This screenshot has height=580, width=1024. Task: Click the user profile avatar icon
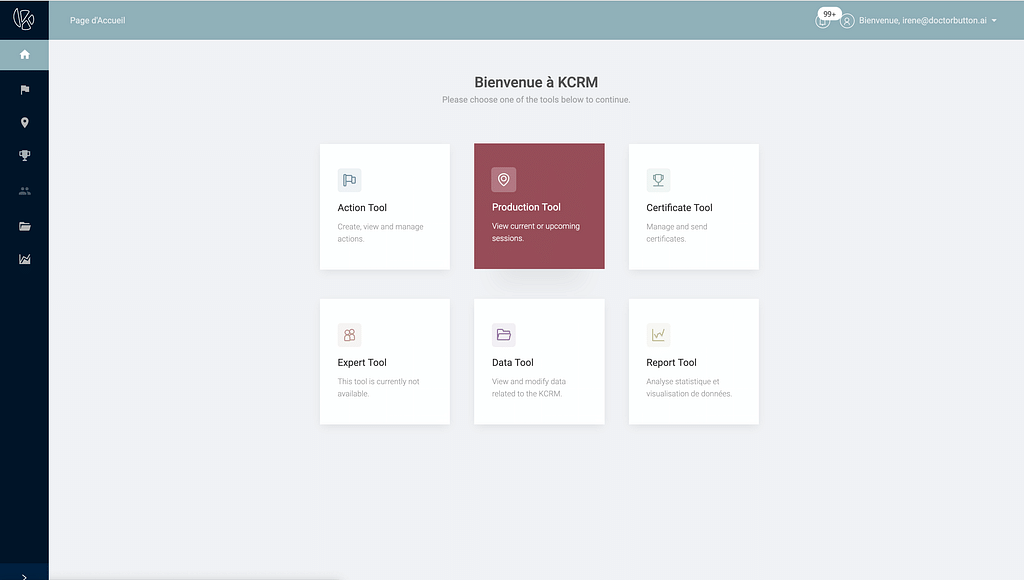pyautogui.click(x=847, y=21)
